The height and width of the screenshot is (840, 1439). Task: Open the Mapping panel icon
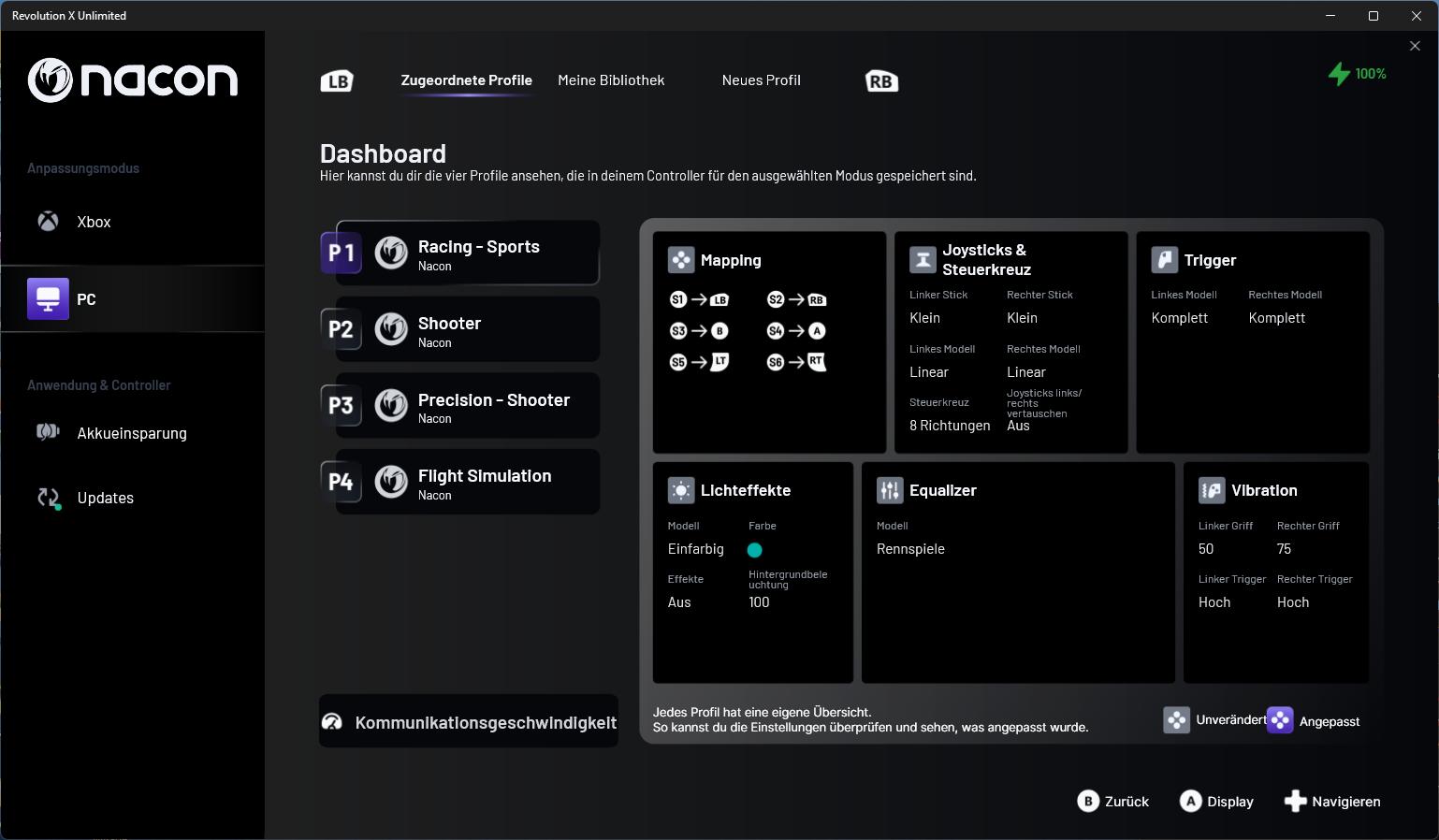(x=681, y=260)
